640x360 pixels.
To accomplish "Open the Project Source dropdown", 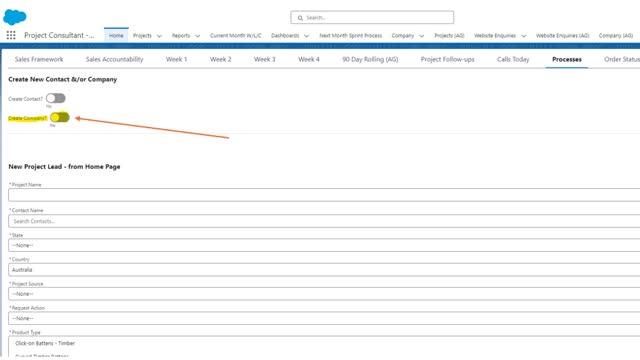I will click(x=324, y=294).
